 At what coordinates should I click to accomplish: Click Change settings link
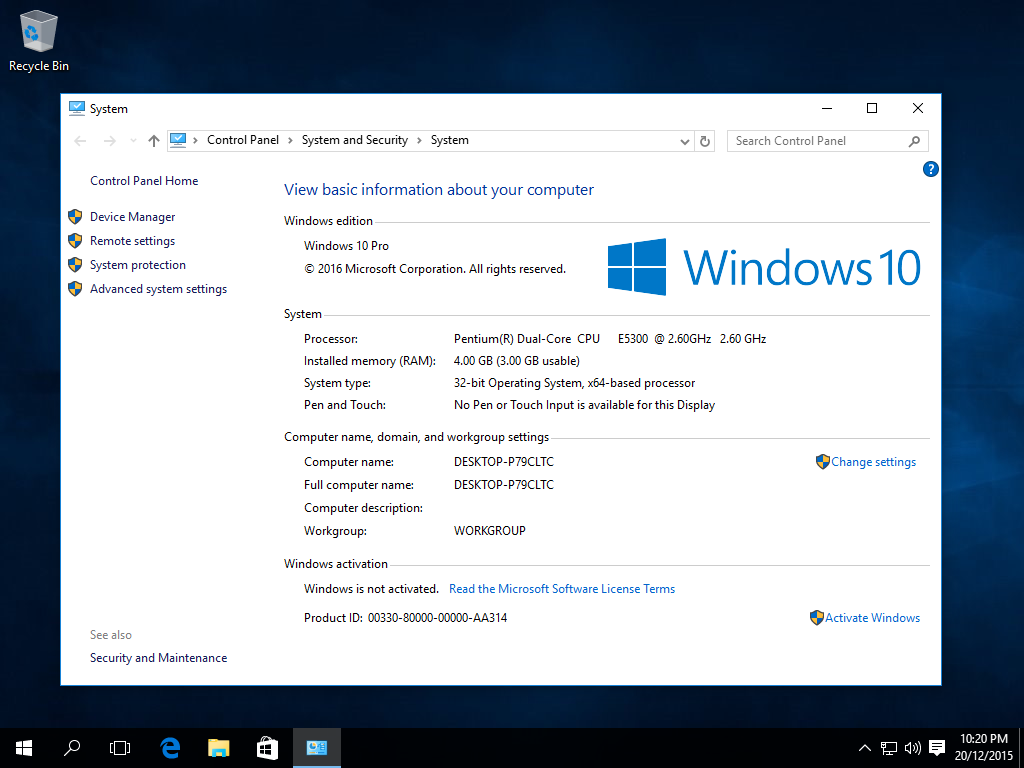coord(873,462)
